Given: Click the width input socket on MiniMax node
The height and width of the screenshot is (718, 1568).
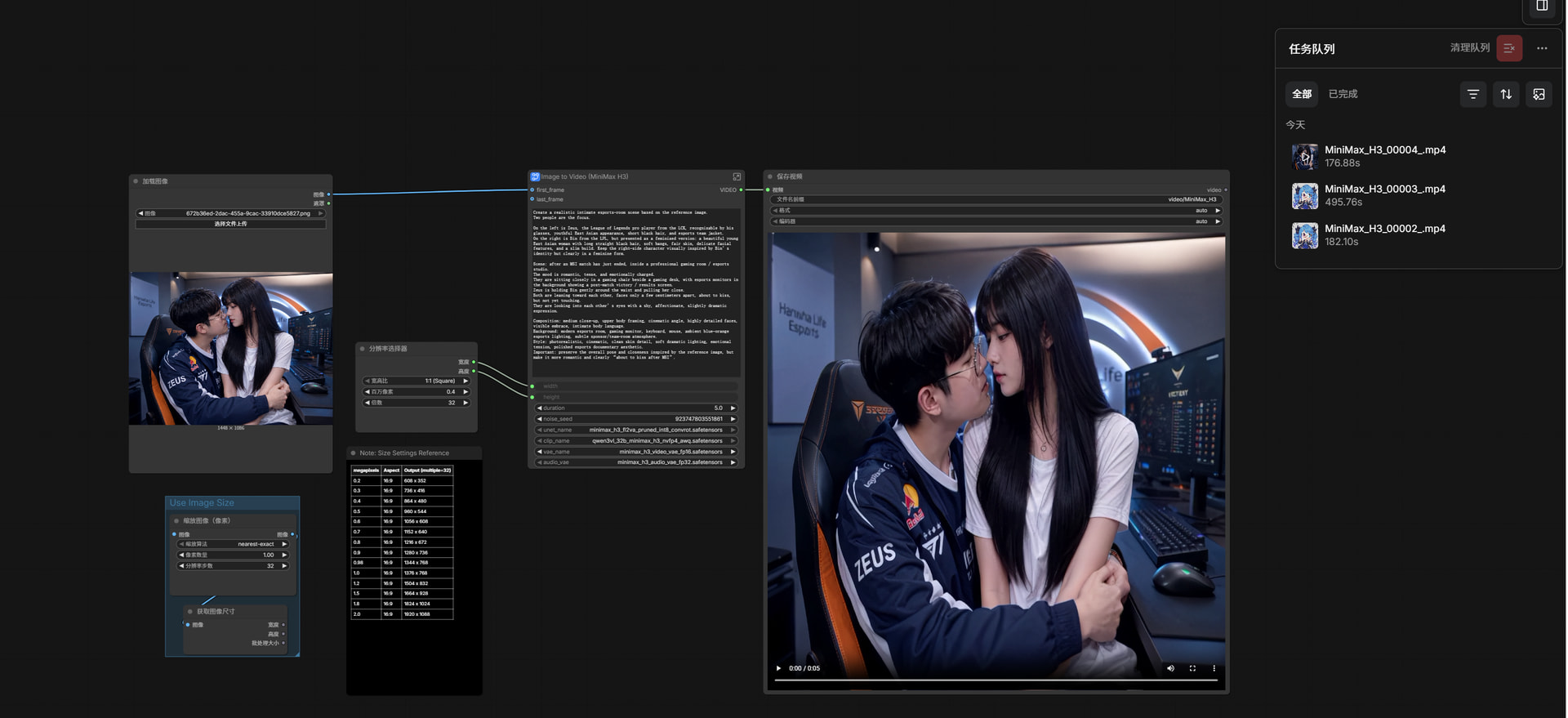Looking at the screenshot, I should (x=532, y=386).
